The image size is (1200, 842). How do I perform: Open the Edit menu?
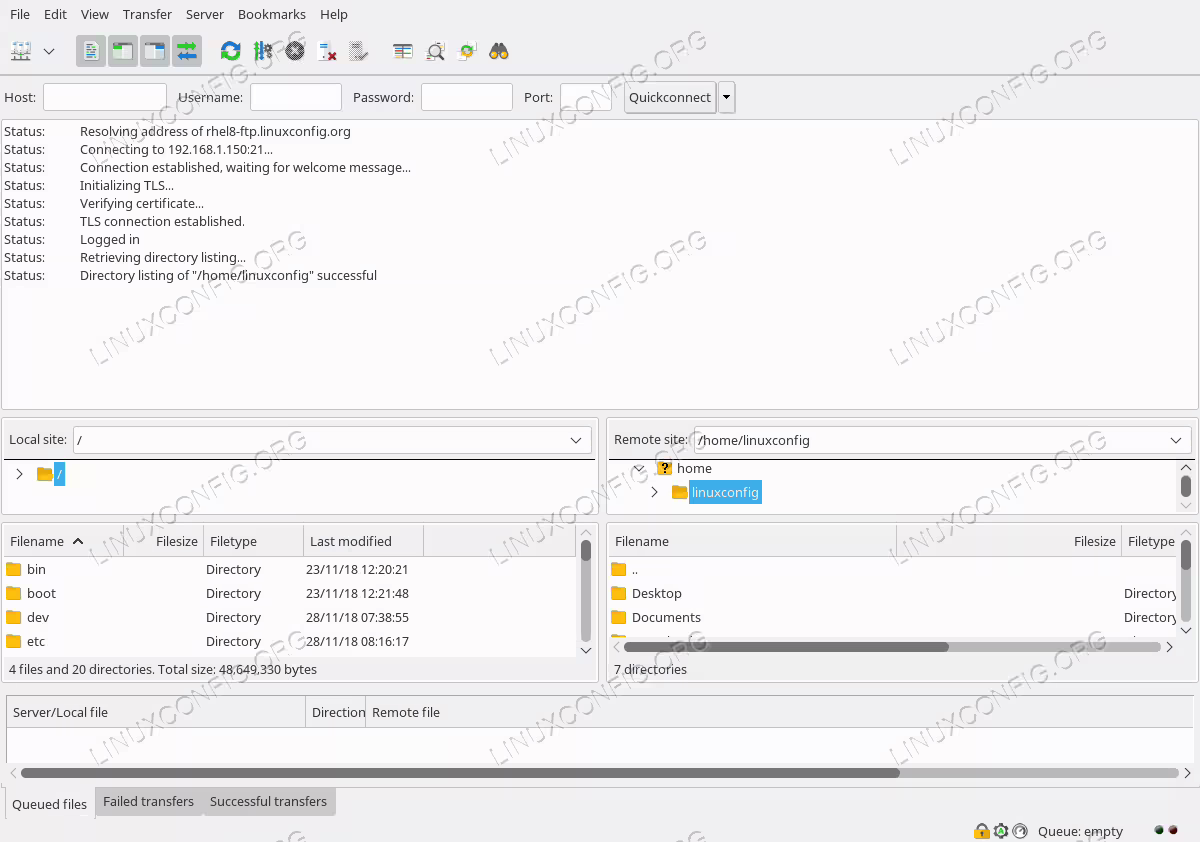(56, 14)
